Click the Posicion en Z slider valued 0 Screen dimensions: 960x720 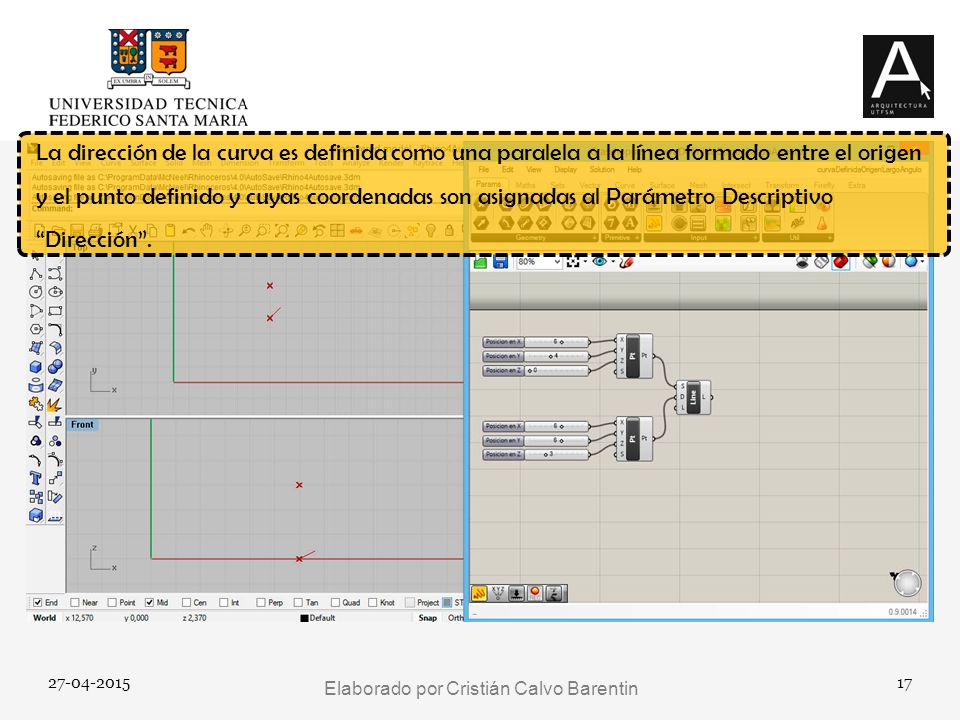pyautogui.click(x=536, y=370)
